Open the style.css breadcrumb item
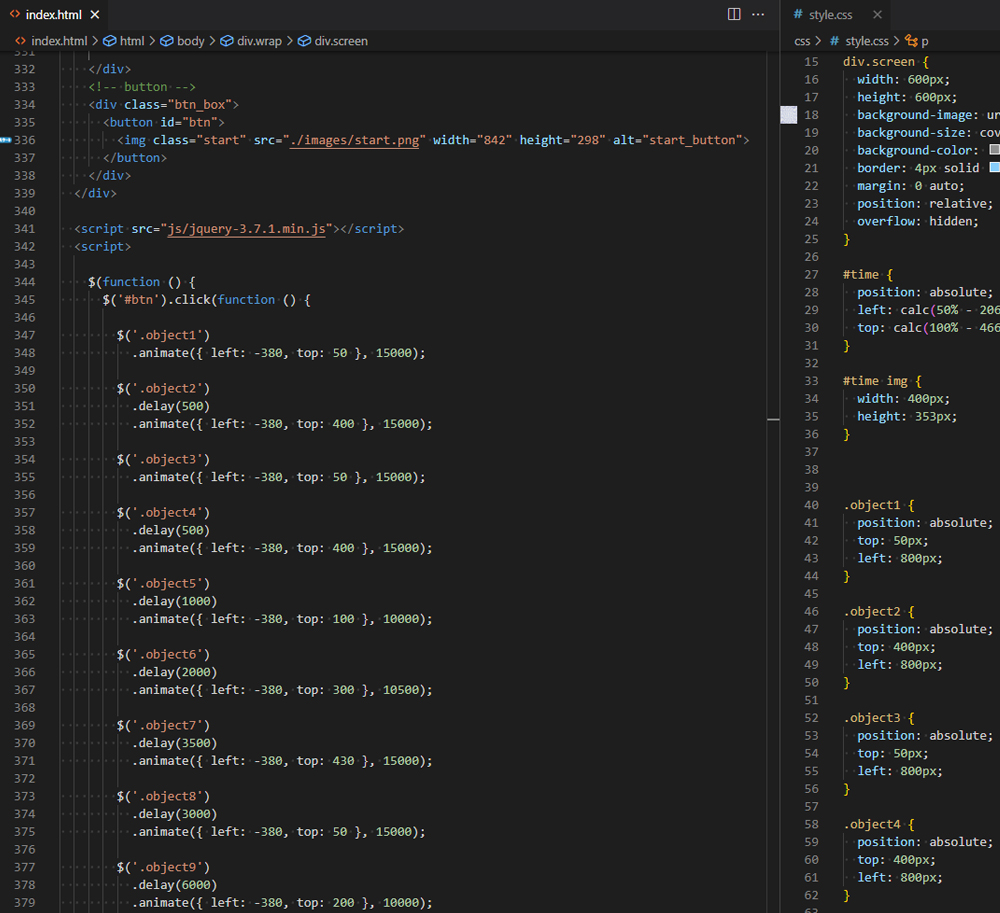Viewport: 1000px width, 913px height. (x=867, y=41)
